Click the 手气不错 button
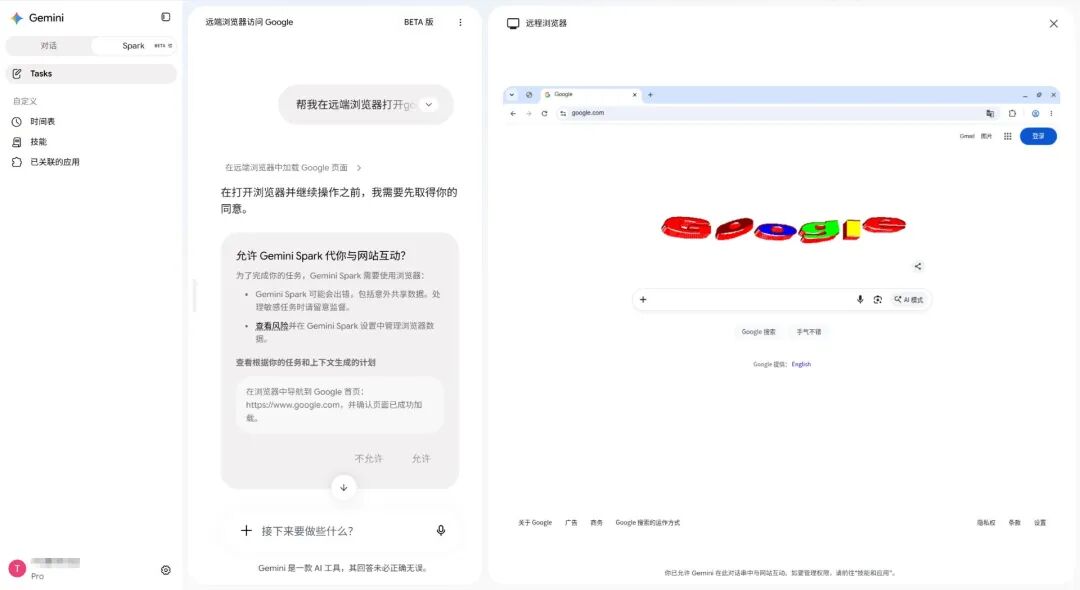Image resolution: width=1080 pixels, height=590 pixels. pyautogui.click(x=809, y=332)
